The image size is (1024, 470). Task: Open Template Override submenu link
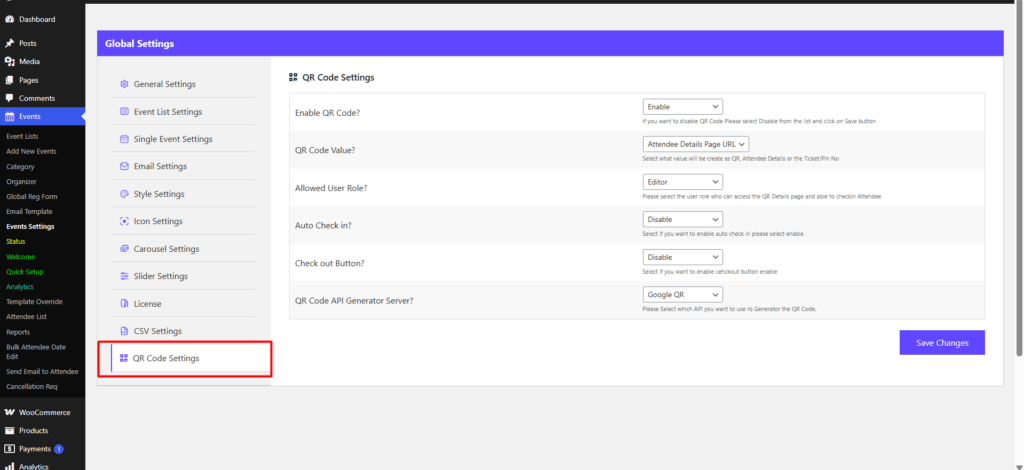35,302
